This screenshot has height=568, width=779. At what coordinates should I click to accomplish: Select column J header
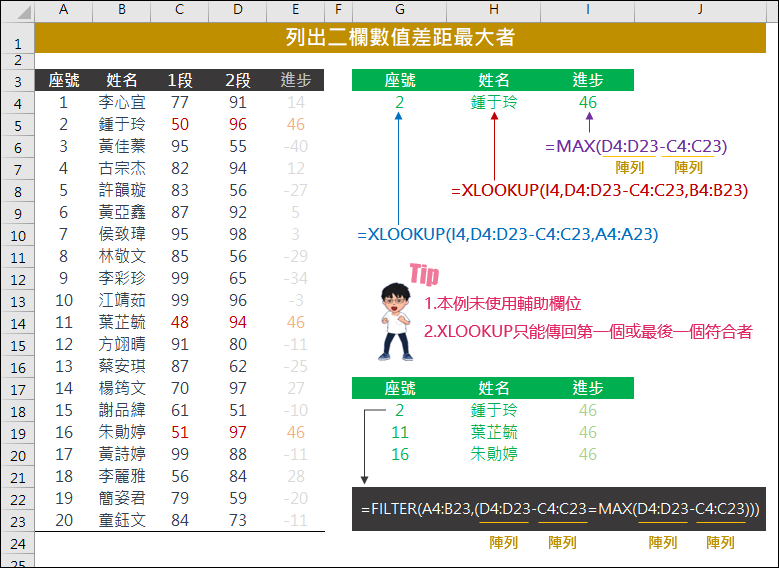click(x=700, y=9)
